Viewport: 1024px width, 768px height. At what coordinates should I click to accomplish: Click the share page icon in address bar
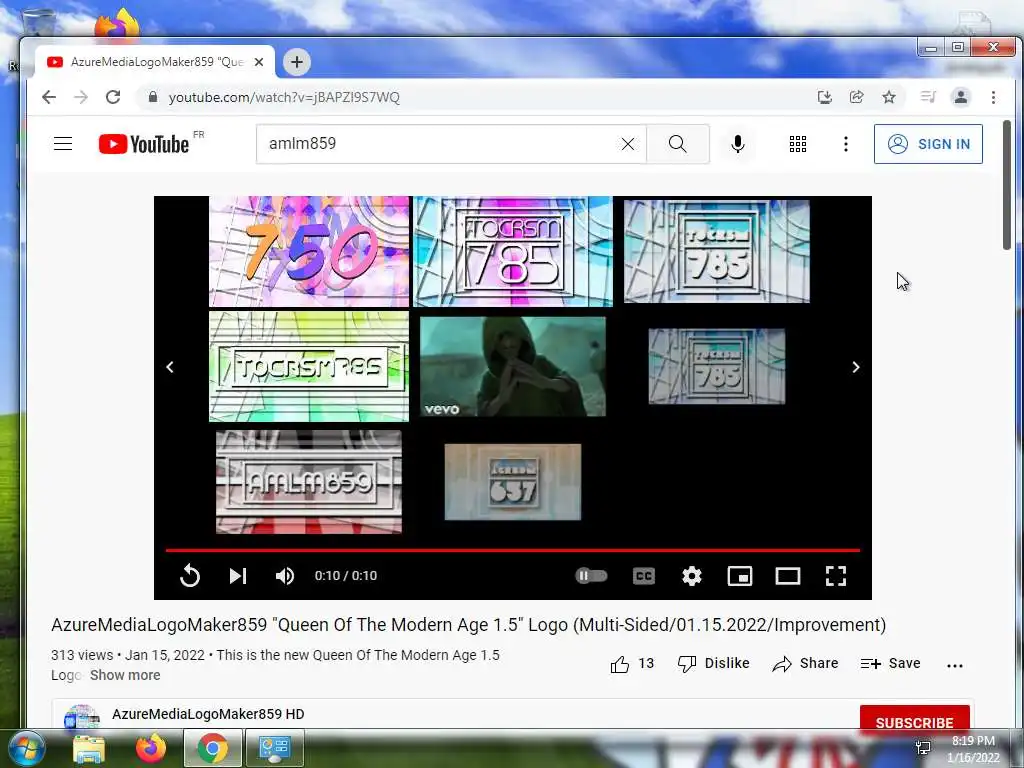pos(856,97)
